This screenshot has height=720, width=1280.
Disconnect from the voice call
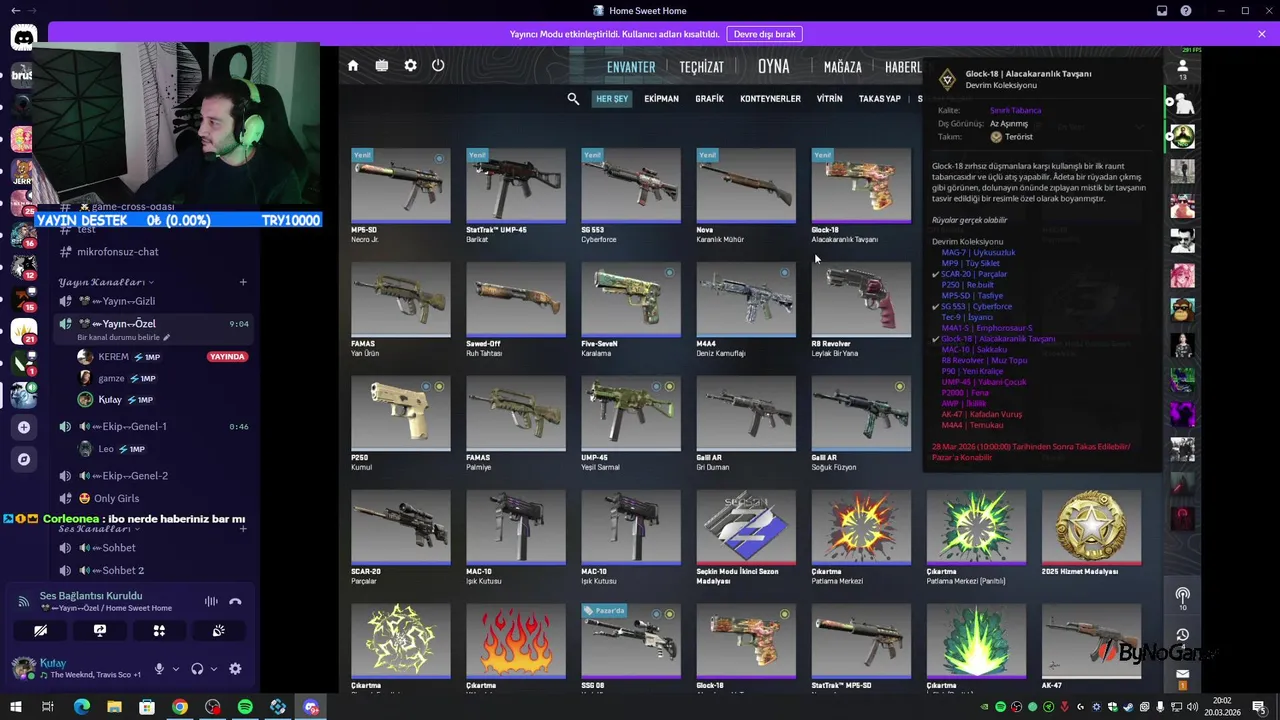pos(235,601)
